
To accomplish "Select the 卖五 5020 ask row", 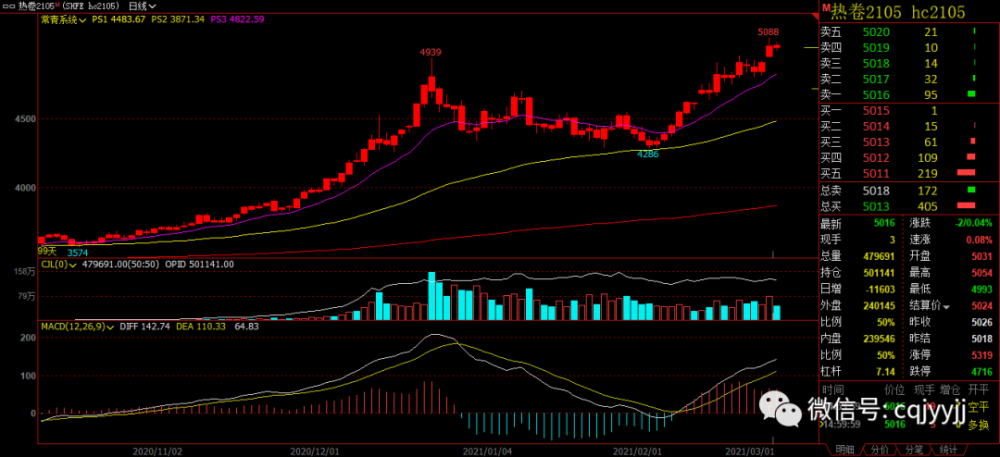I will click(x=908, y=32).
